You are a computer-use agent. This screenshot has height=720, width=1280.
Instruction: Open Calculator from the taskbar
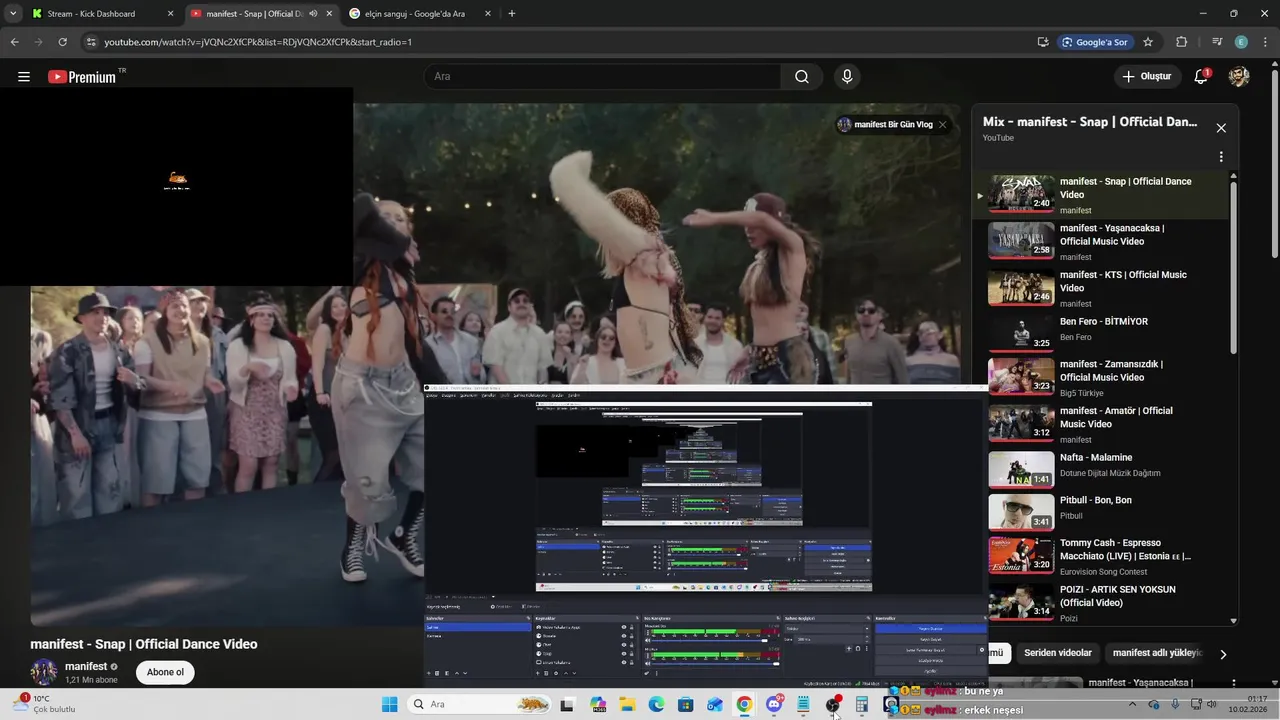point(862,704)
